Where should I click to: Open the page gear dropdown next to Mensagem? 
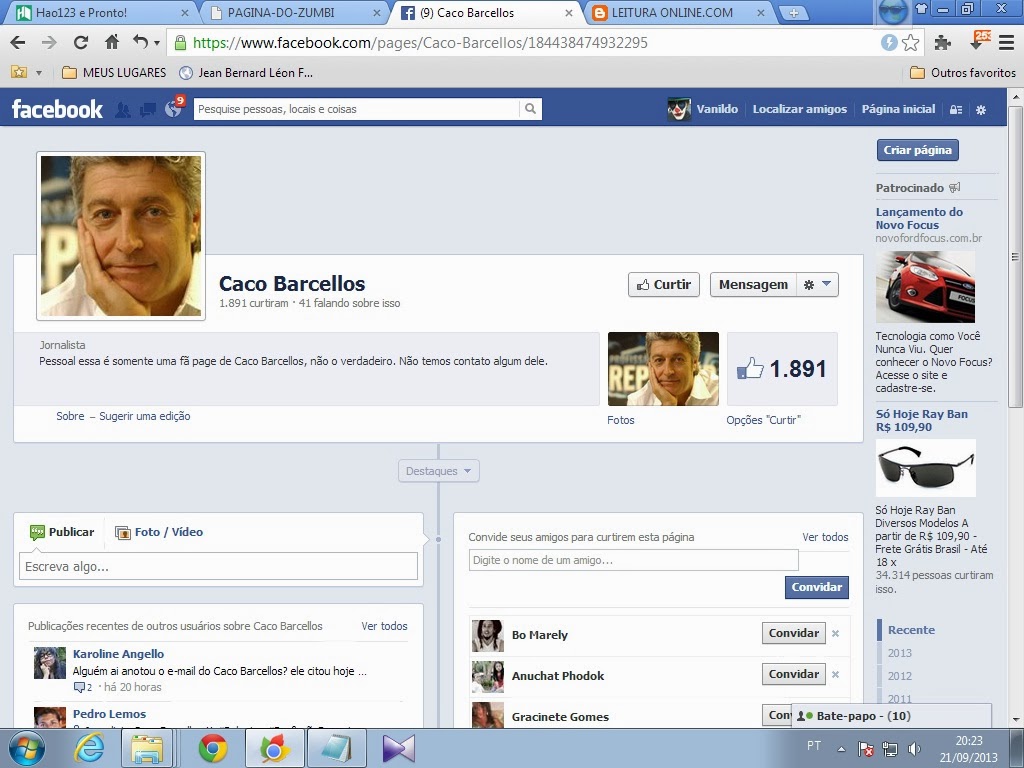point(818,285)
